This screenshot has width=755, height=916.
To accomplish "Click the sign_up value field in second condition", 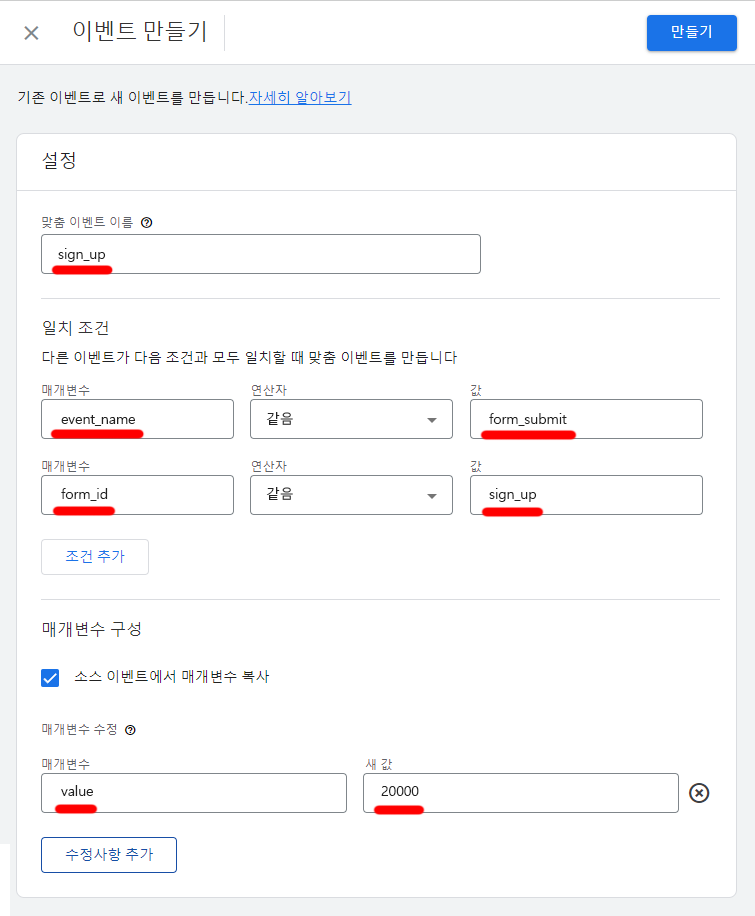I will pyautogui.click(x=586, y=495).
